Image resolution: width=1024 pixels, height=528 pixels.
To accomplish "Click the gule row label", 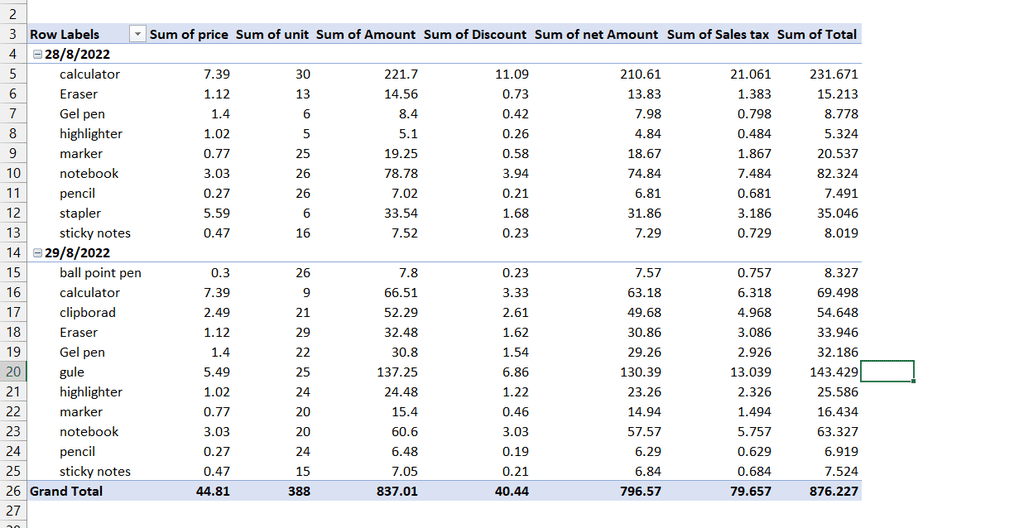I will (72, 372).
